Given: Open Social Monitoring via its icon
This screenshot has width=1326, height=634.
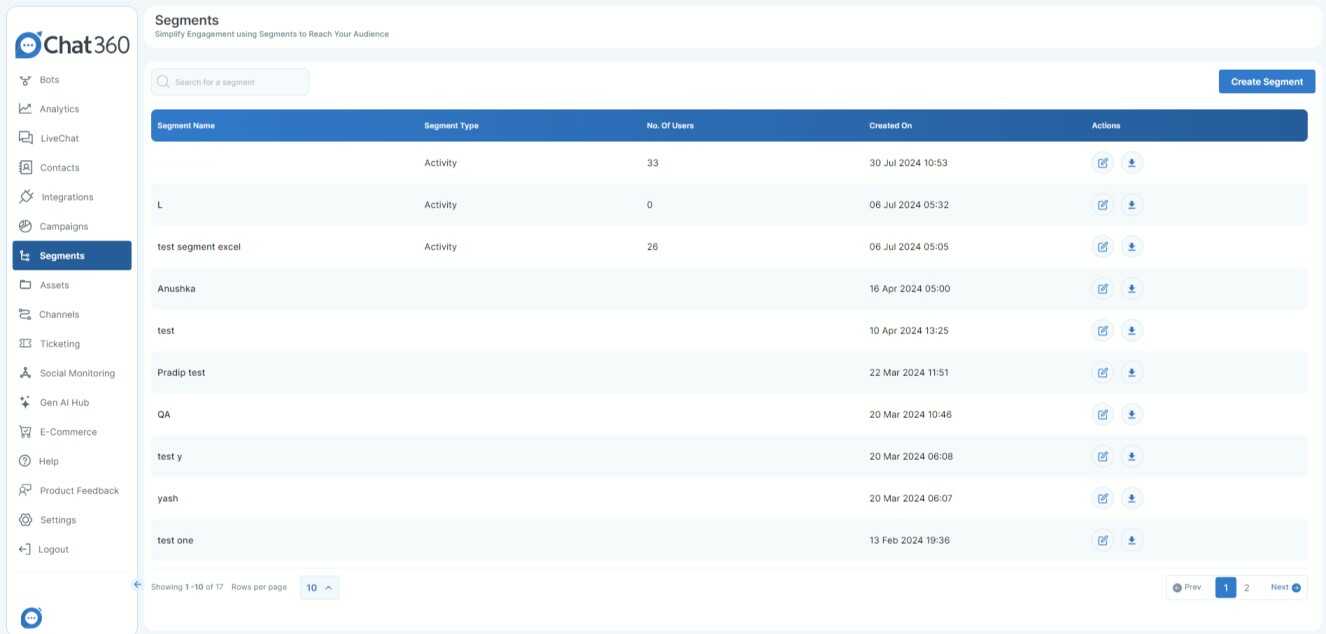Looking at the screenshot, I should pos(25,372).
